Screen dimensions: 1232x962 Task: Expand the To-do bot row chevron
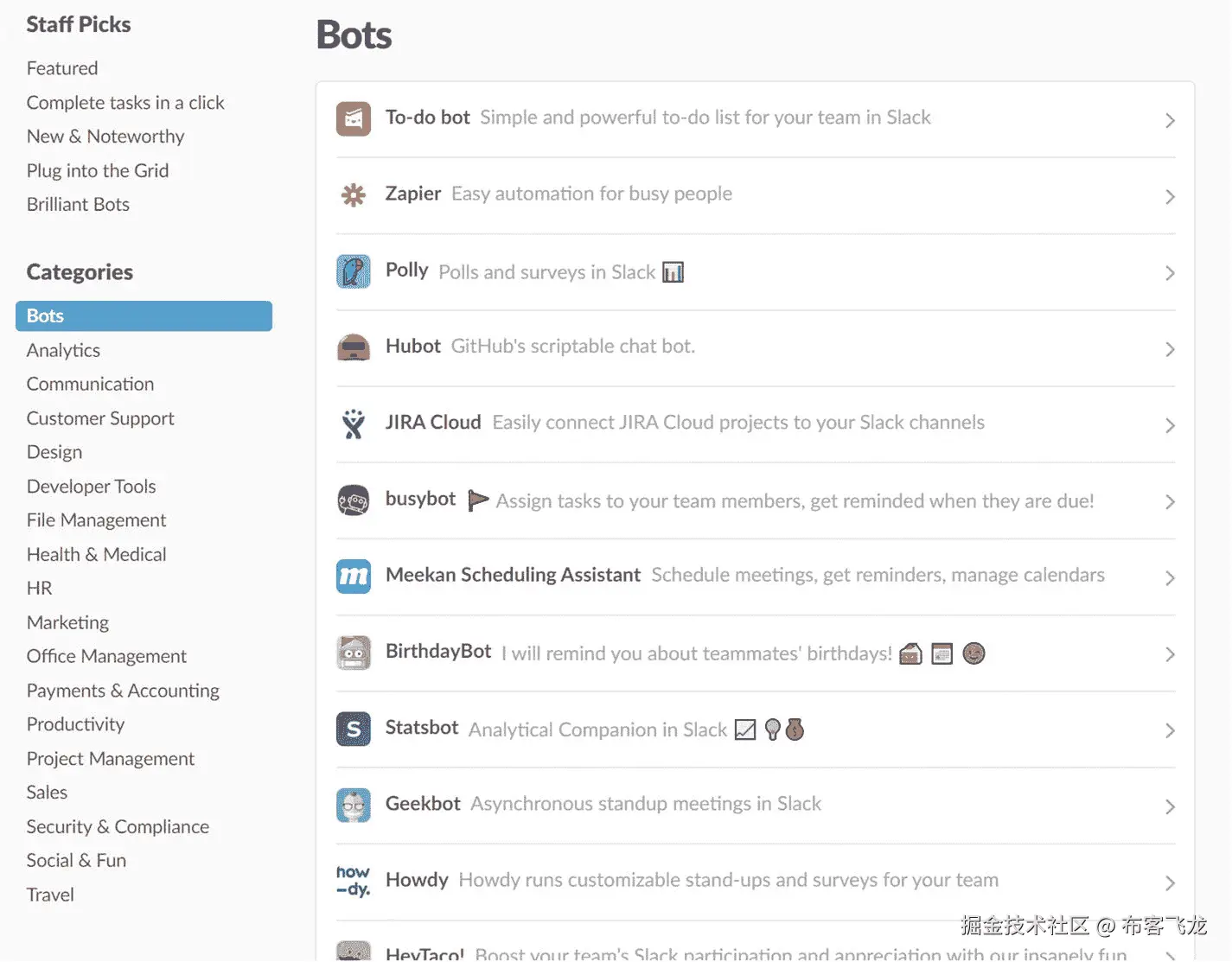click(x=1169, y=120)
